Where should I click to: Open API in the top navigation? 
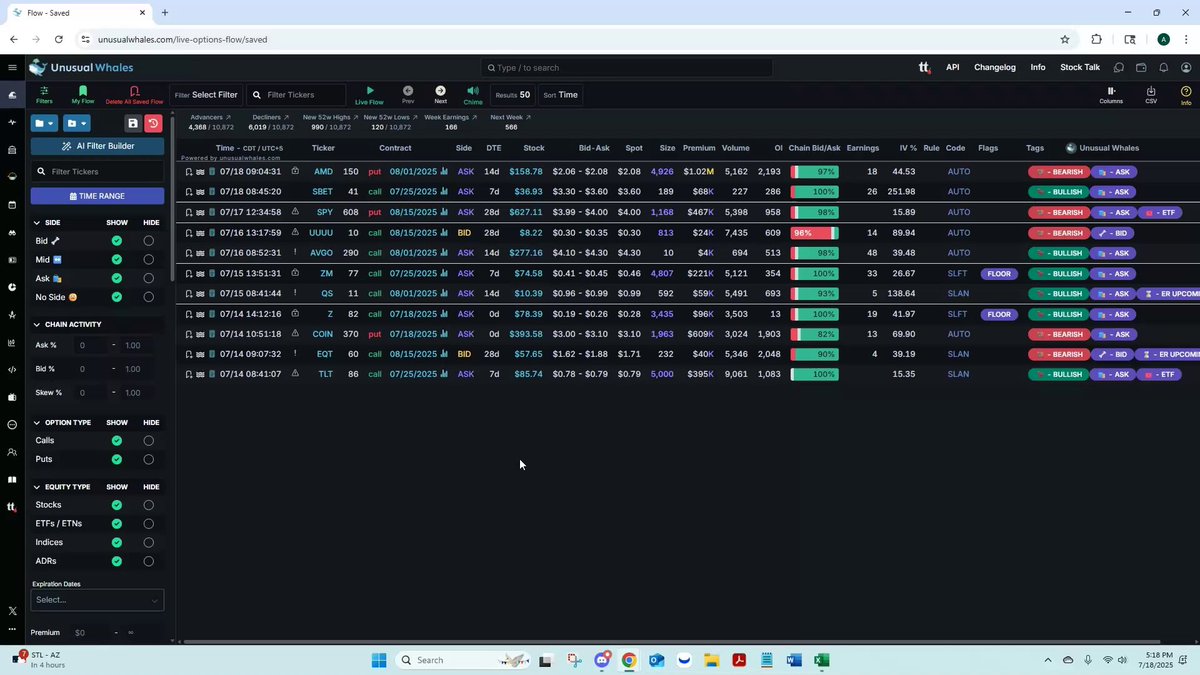953,67
